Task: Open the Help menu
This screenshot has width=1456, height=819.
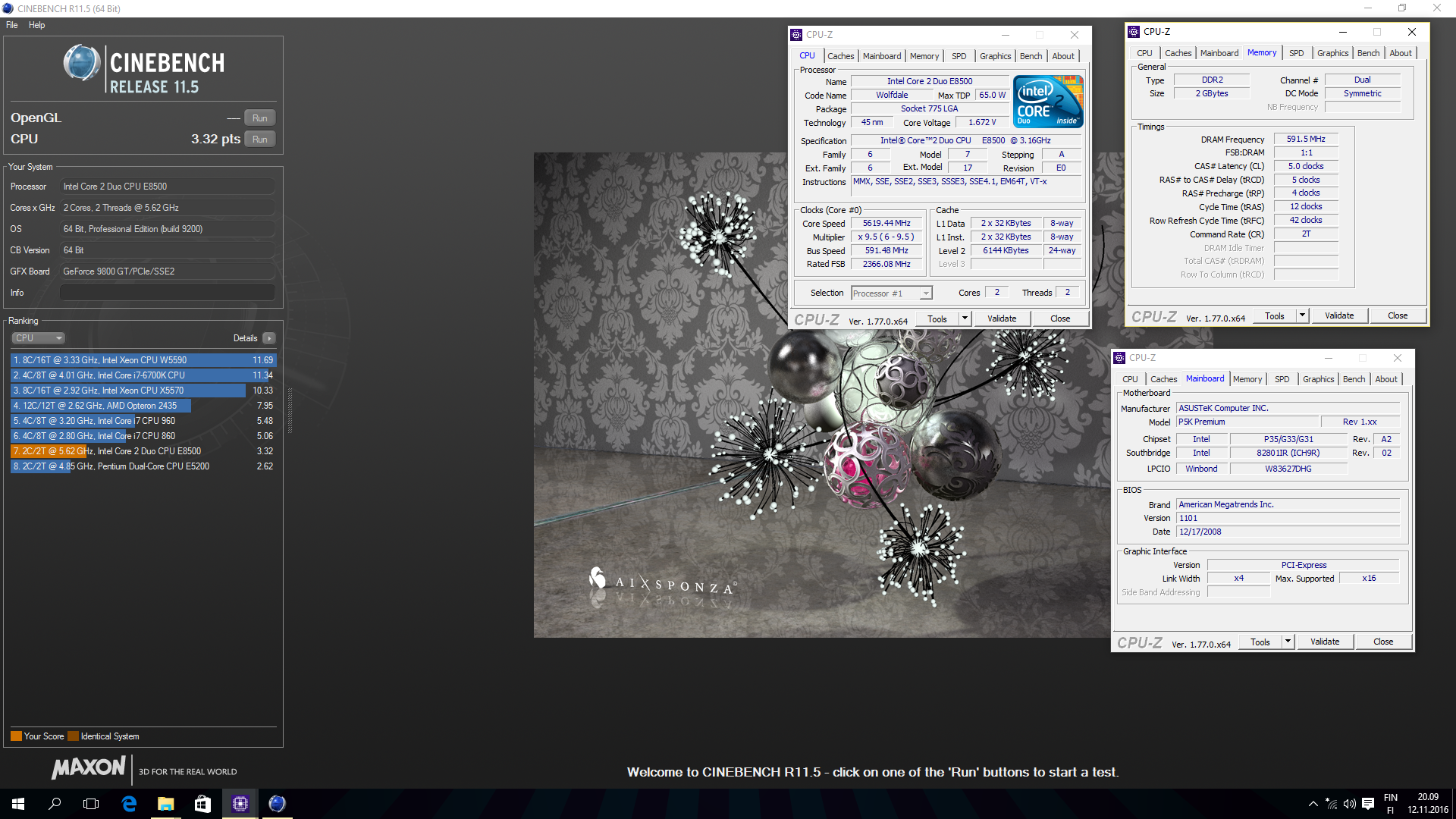Action: coord(37,25)
